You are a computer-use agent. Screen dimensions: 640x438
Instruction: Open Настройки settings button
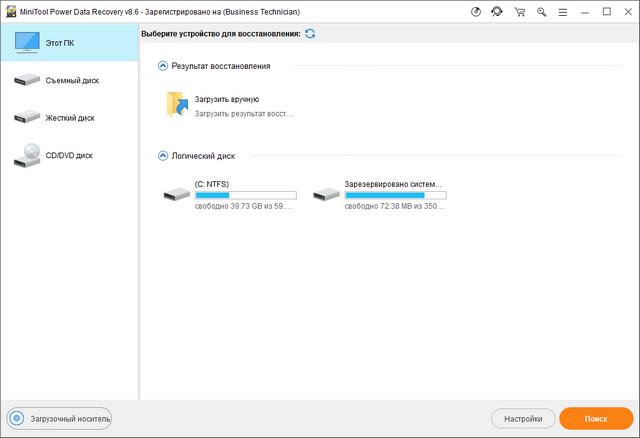pyautogui.click(x=523, y=418)
